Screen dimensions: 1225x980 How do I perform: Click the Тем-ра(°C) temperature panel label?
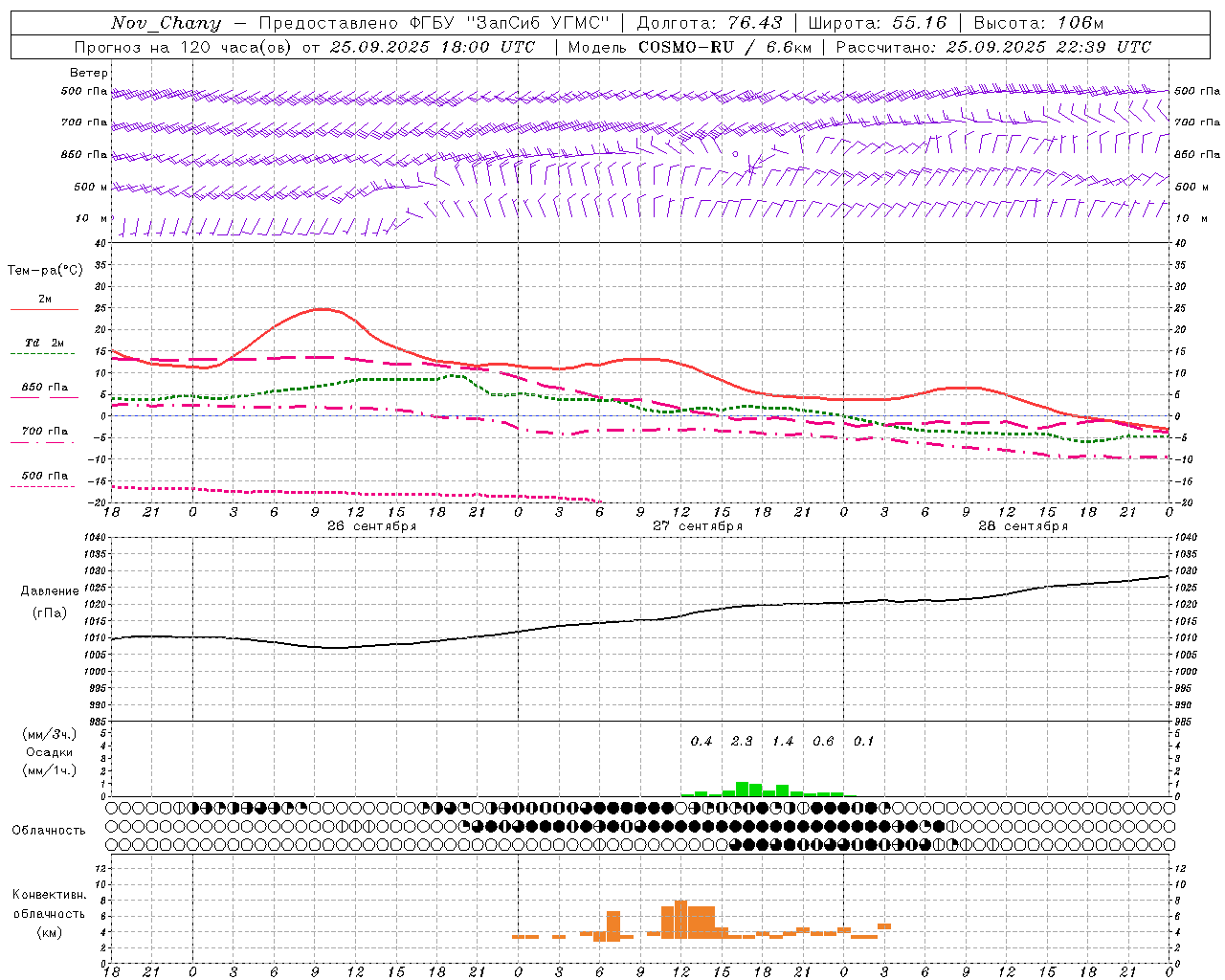click(x=45, y=271)
